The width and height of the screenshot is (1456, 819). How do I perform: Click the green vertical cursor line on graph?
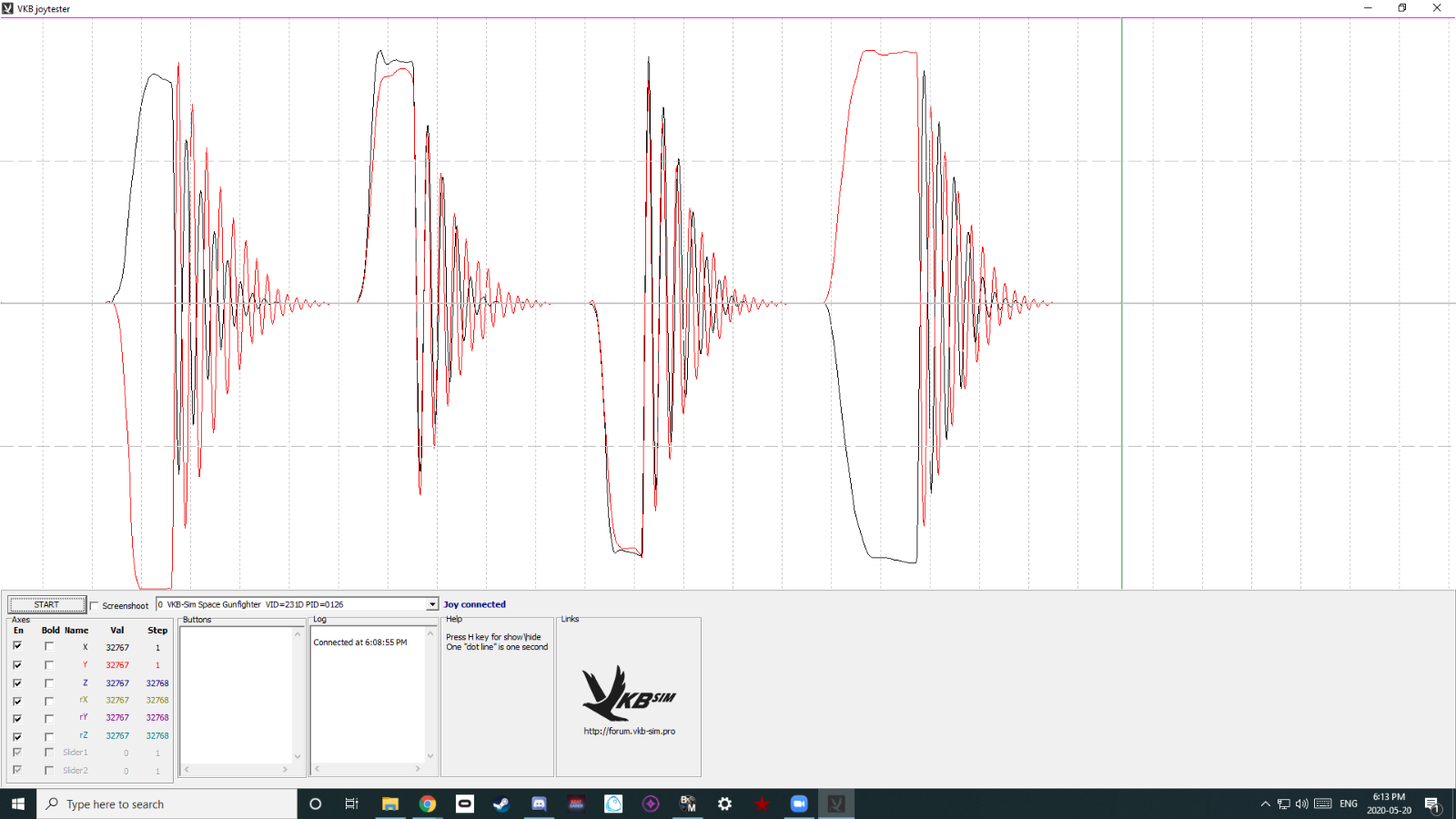1122,303
